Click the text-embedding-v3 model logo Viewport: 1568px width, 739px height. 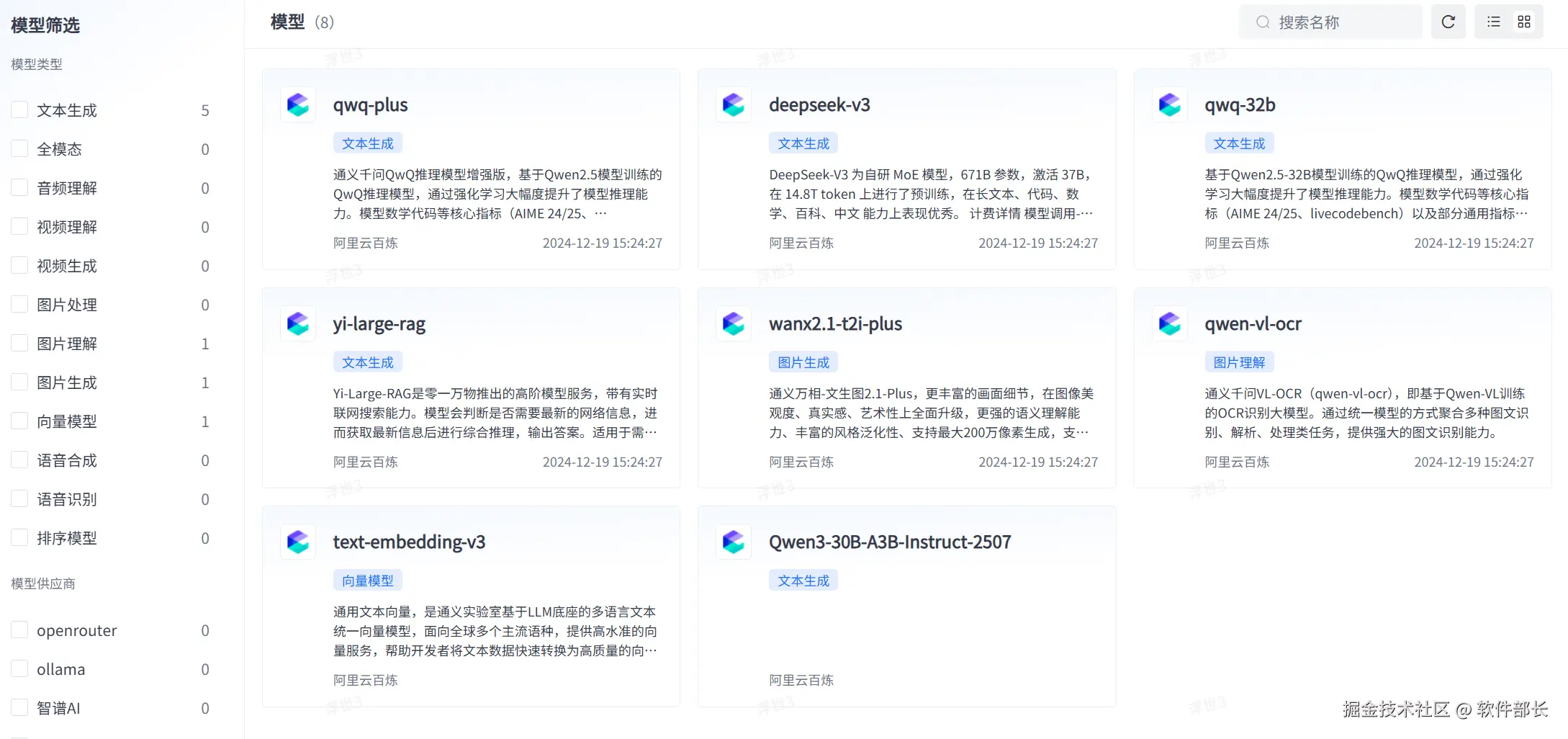click(298, 542)
